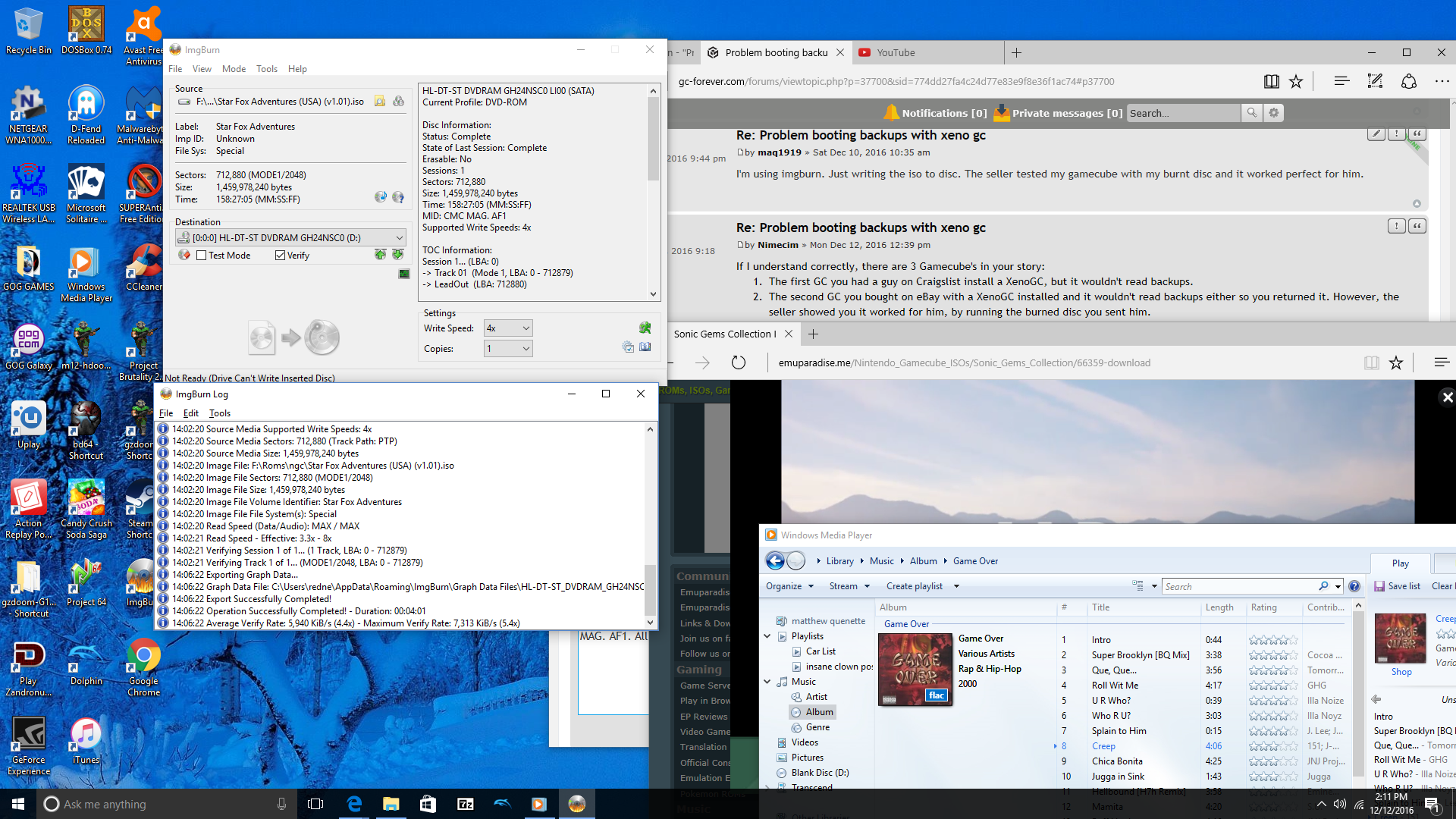Click the erase disc icon near Test Mode
Image resolution: width=1456 pixels, height=819 pixels.
click(x=184, y=255)
